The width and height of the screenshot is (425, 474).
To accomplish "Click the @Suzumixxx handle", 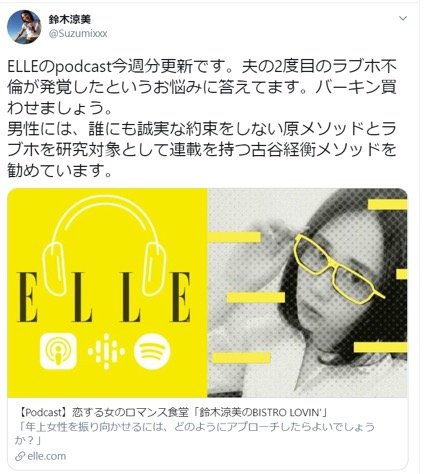I will coord(78,34).
